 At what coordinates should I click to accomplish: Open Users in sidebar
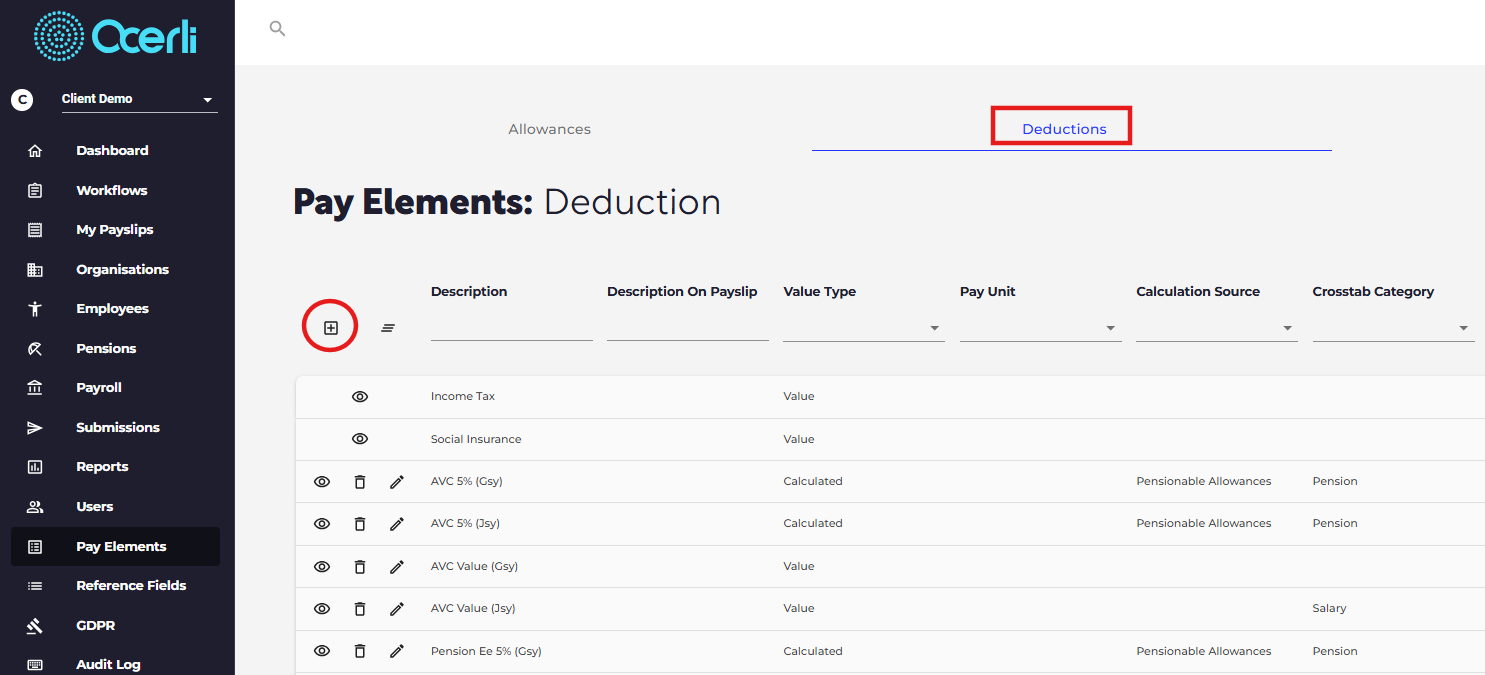pyautogui.click(x=95, y=507)
